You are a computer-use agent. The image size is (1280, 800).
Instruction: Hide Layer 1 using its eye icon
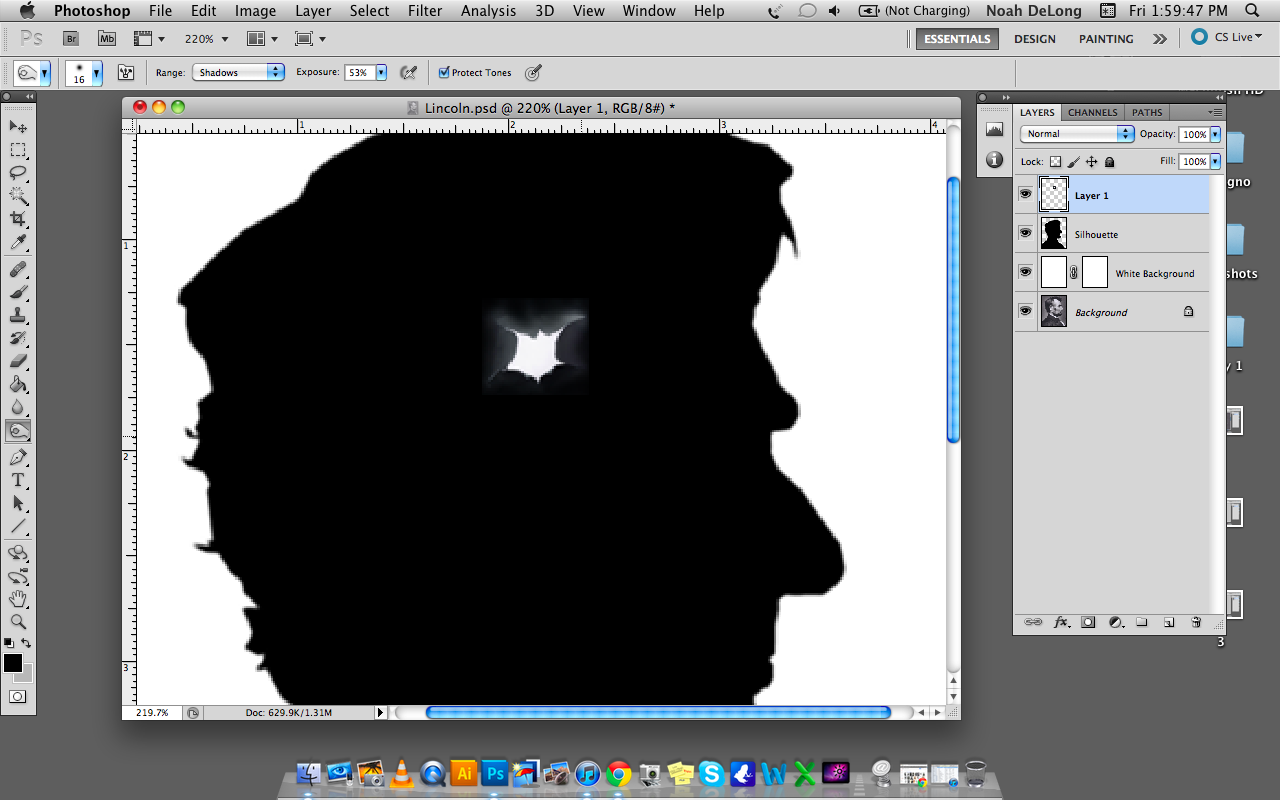[1025, 195]
